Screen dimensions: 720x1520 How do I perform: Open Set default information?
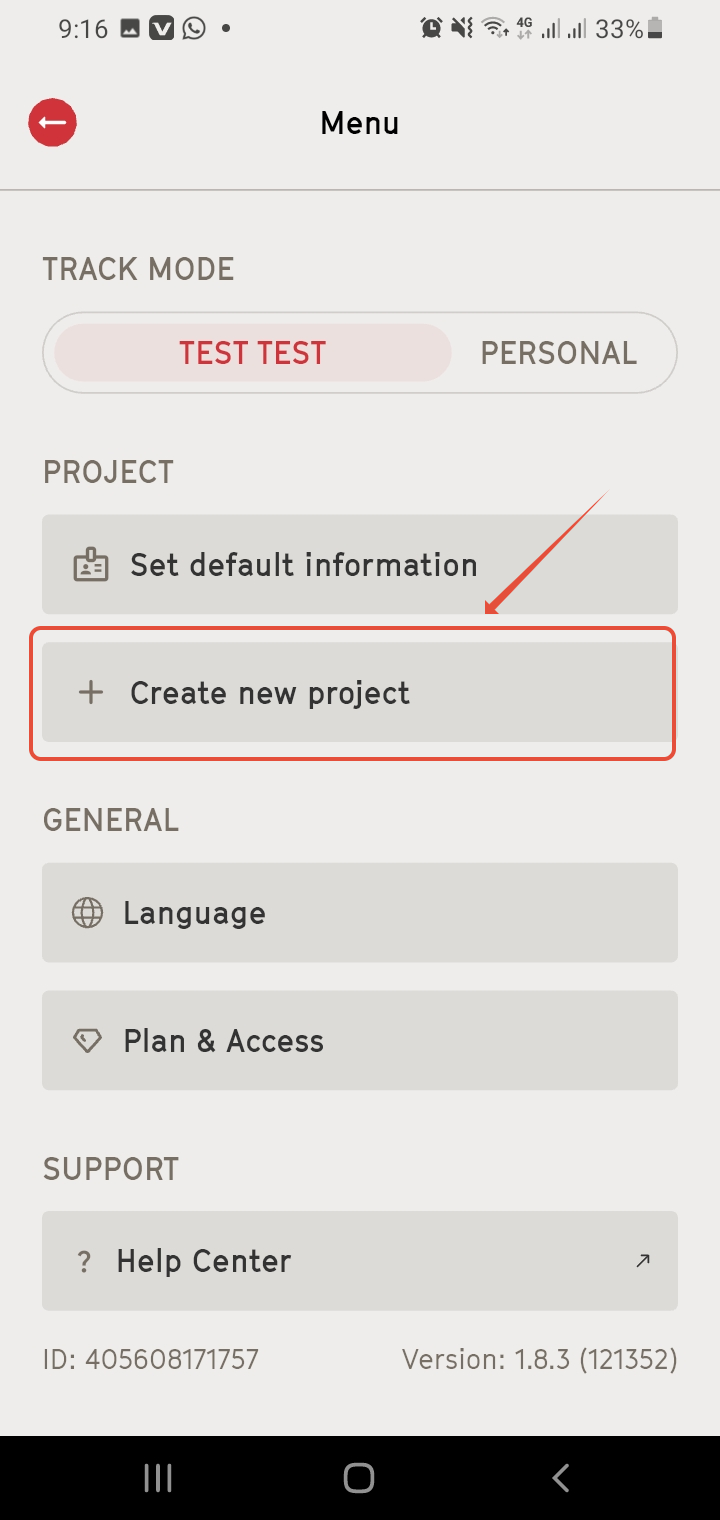pos(360,564)
